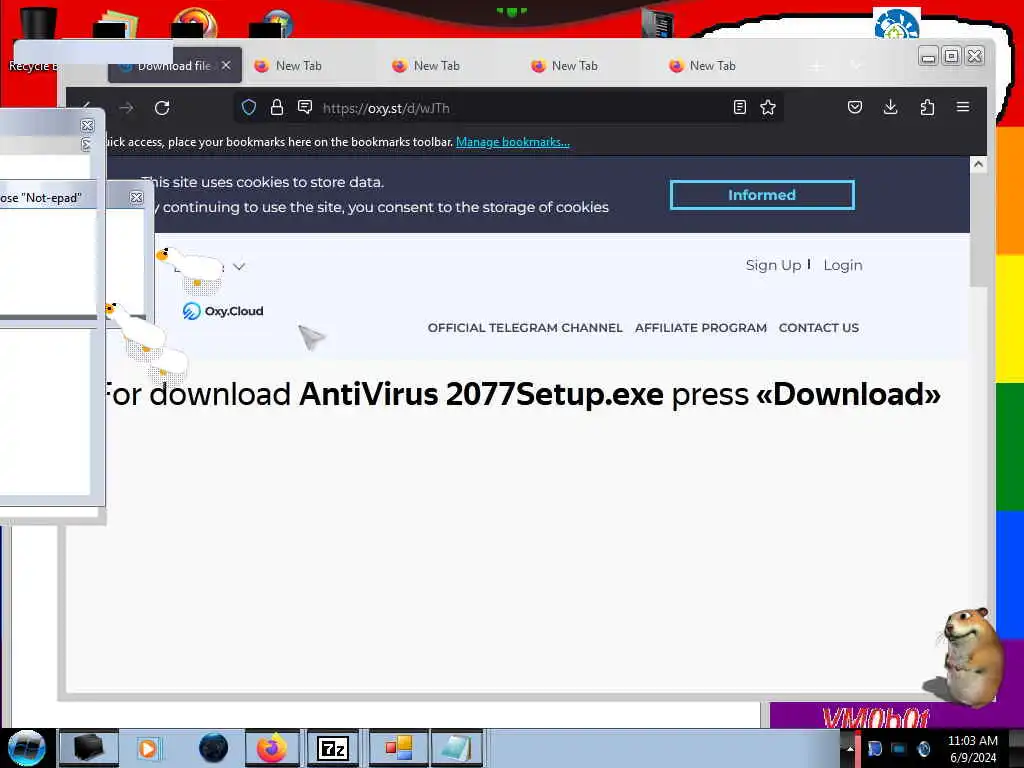Click the black box taskbar icon
Image resolution: width=1024 pixels, height=768 pixels.
89,748
